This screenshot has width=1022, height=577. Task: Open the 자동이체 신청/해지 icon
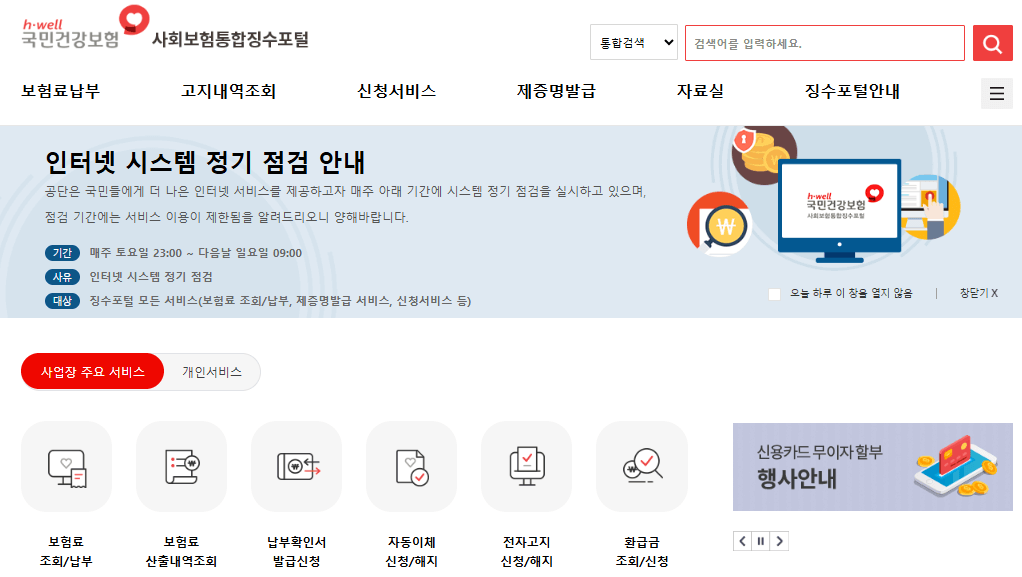click(411, 467)
